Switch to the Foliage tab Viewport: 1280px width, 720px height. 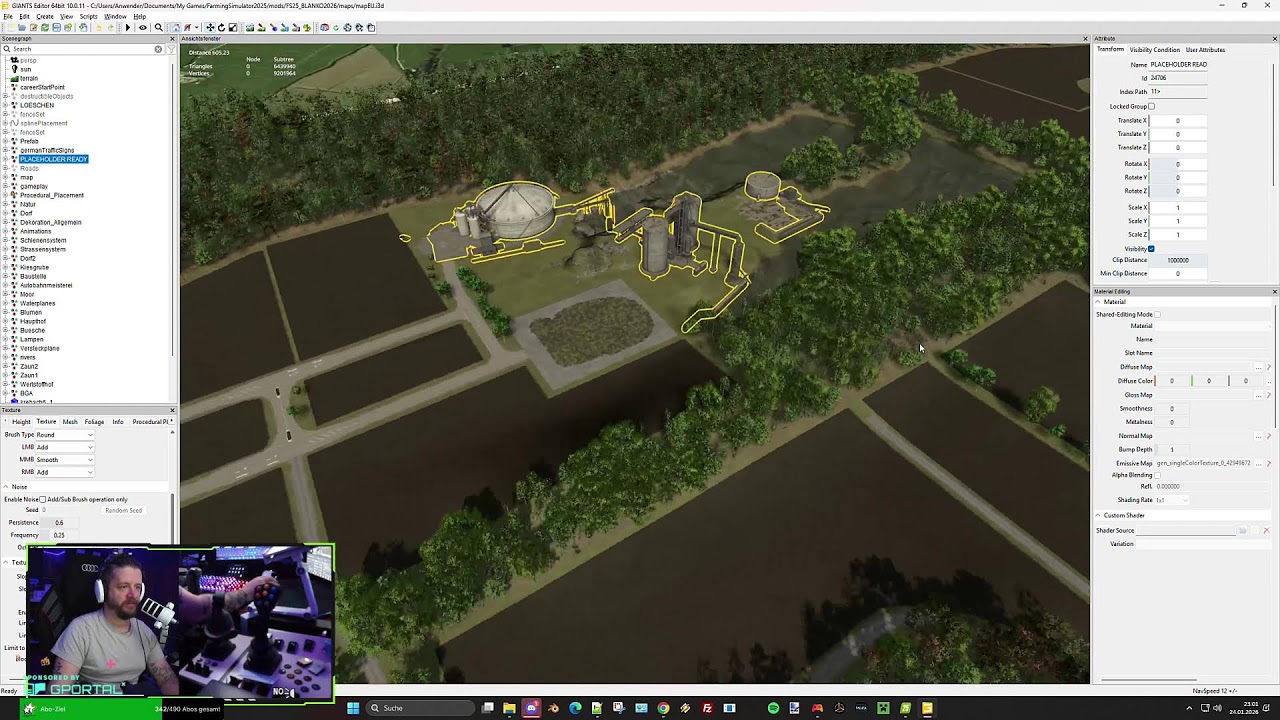click(94, 422)
